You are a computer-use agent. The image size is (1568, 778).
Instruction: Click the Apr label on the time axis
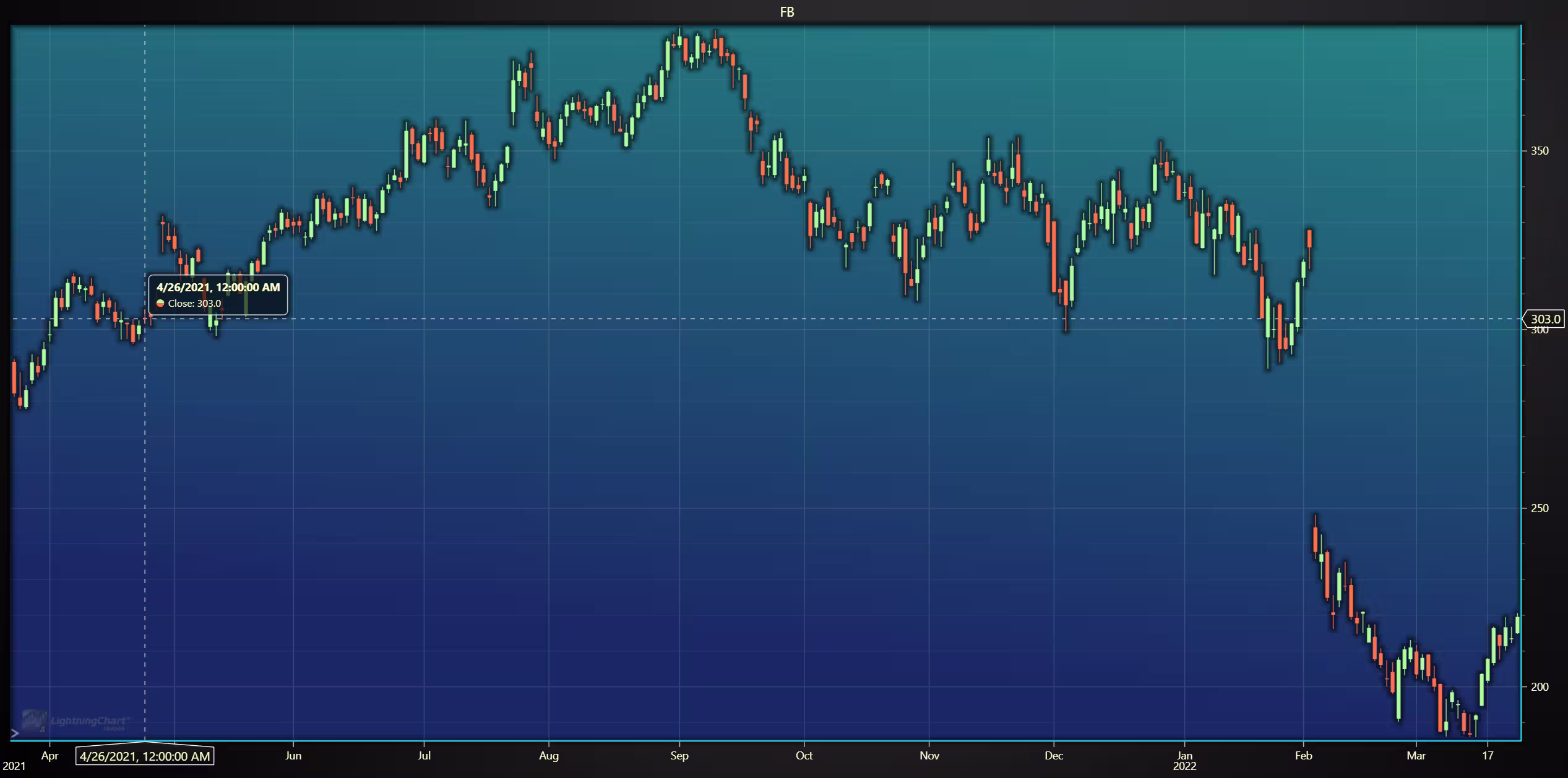[x=50, y=756]
